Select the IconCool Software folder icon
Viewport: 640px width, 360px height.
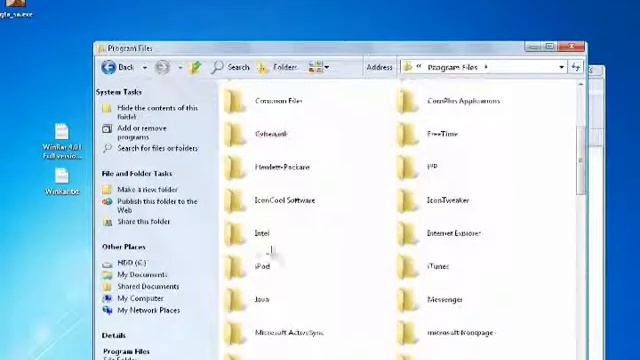click(x=235, y=200)
